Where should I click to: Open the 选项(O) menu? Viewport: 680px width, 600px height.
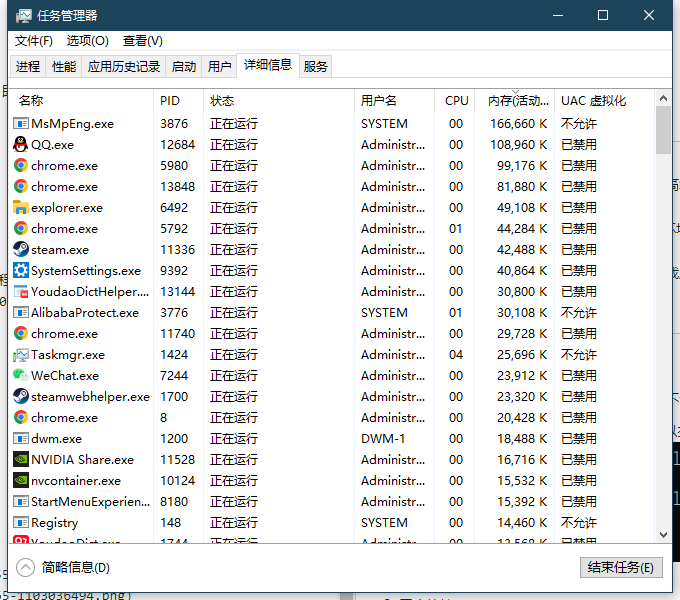(x=88, y=41)
